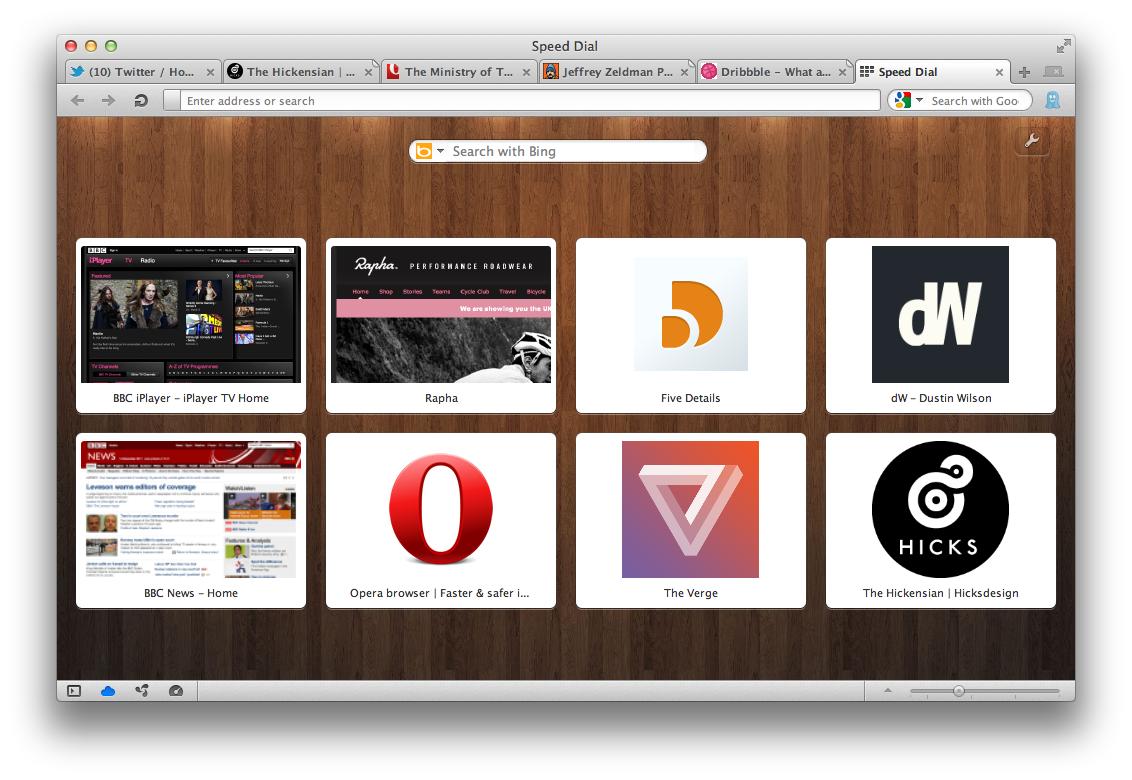Screen dimensions: 1132x780
Task: Close the Dribbble tab
Action: click(x=843, y=72)
